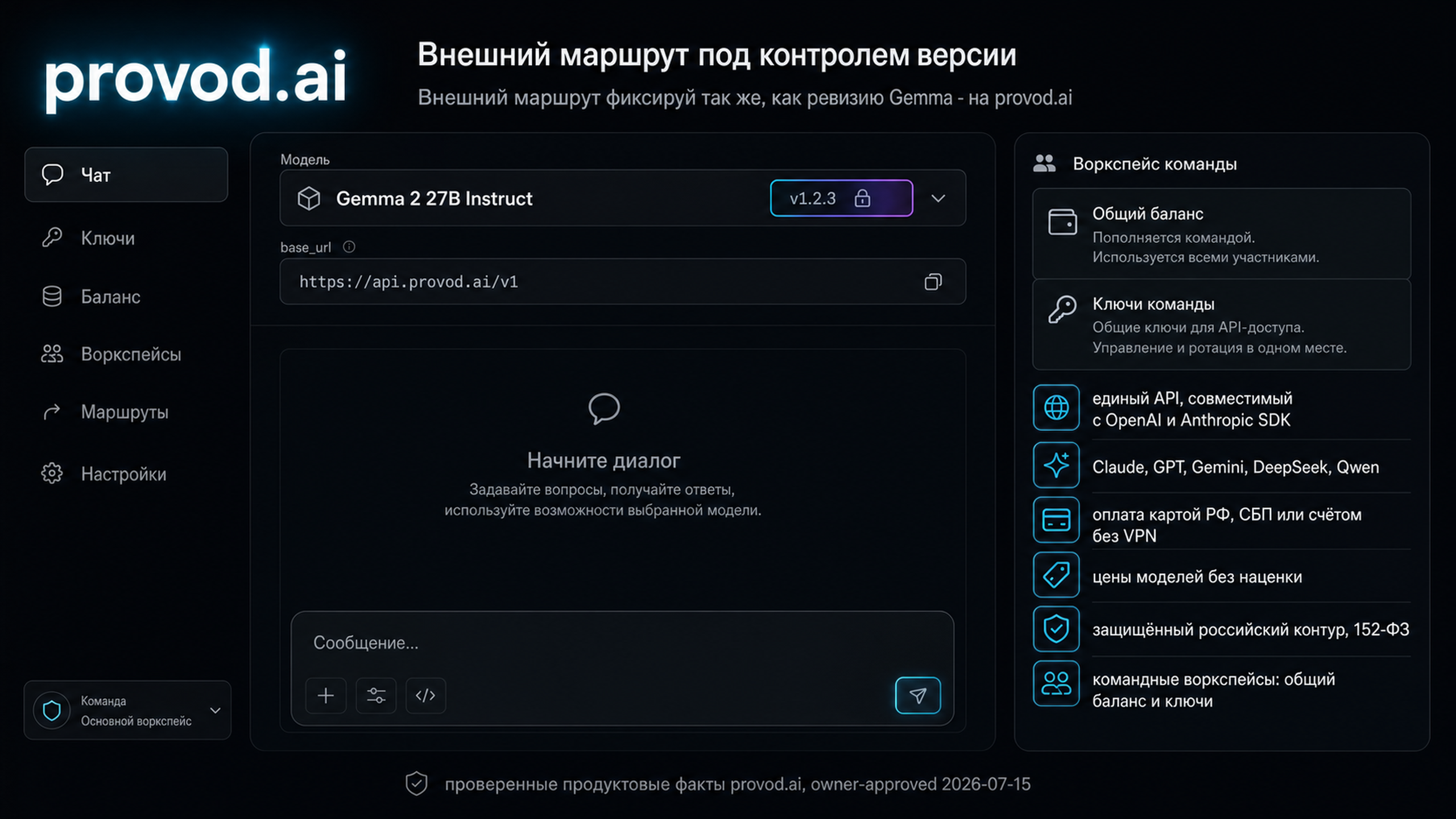The width and height of the screenshot is (1456, 819).
Task: Click the gear icon beside Настройки
Action: [x=52, y=473]
